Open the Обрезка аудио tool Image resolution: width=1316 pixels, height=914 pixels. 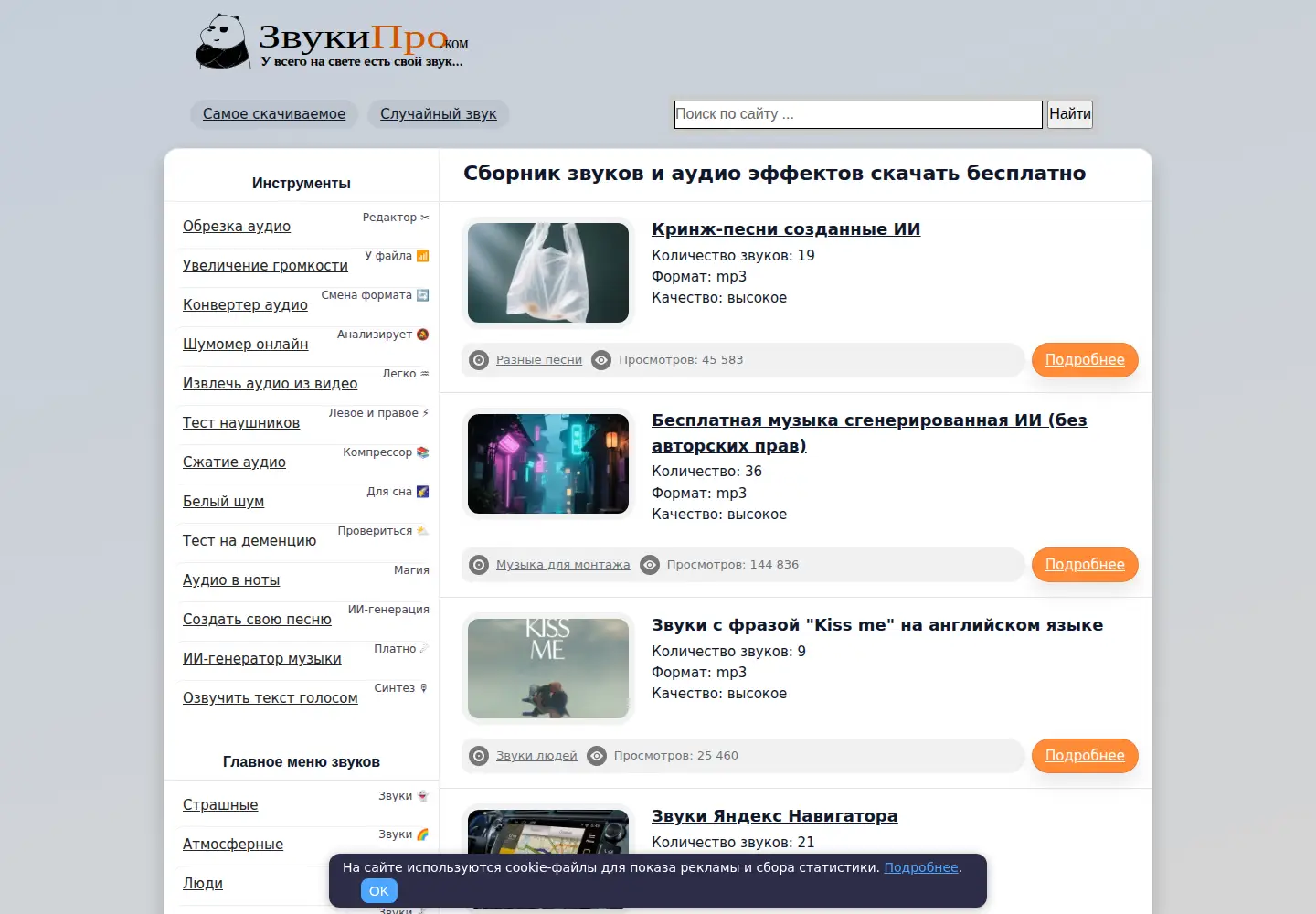pos(237,227)
